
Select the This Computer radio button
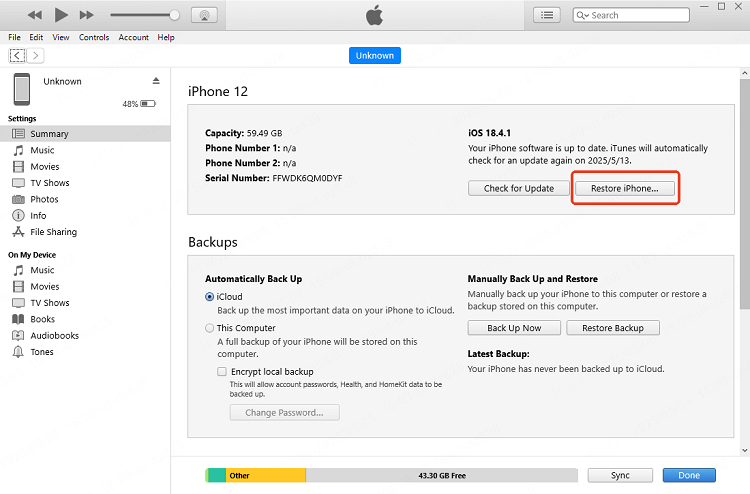[209, 328]
